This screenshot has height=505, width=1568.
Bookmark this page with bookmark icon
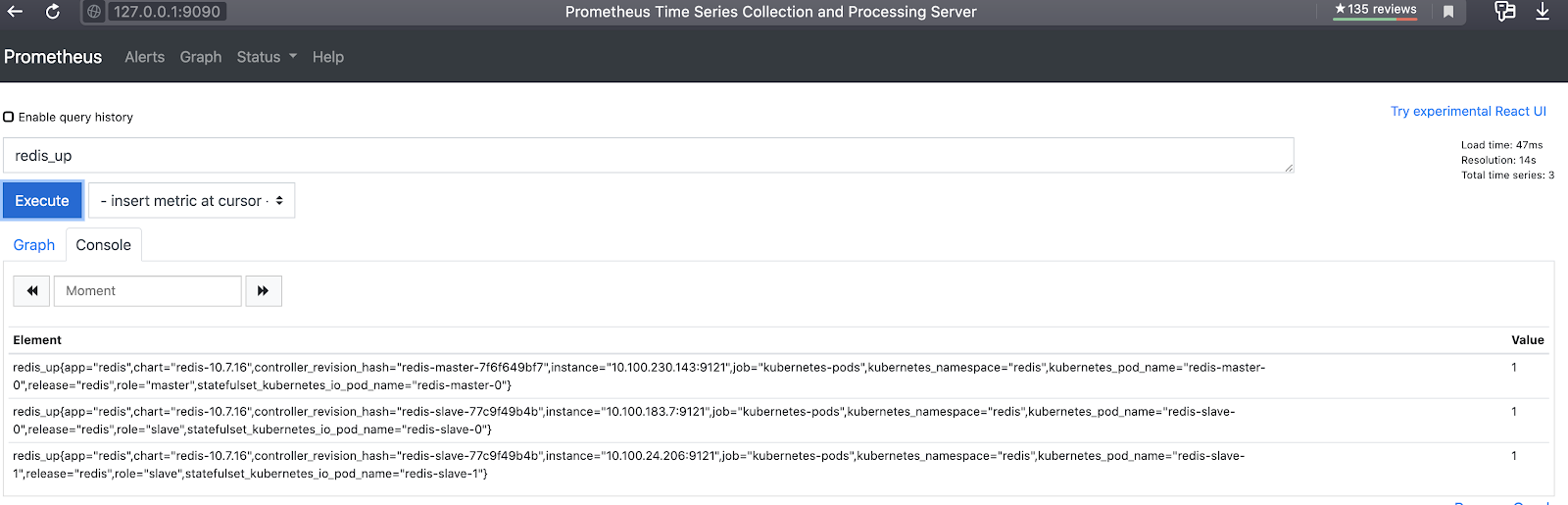coord(1448,12)
